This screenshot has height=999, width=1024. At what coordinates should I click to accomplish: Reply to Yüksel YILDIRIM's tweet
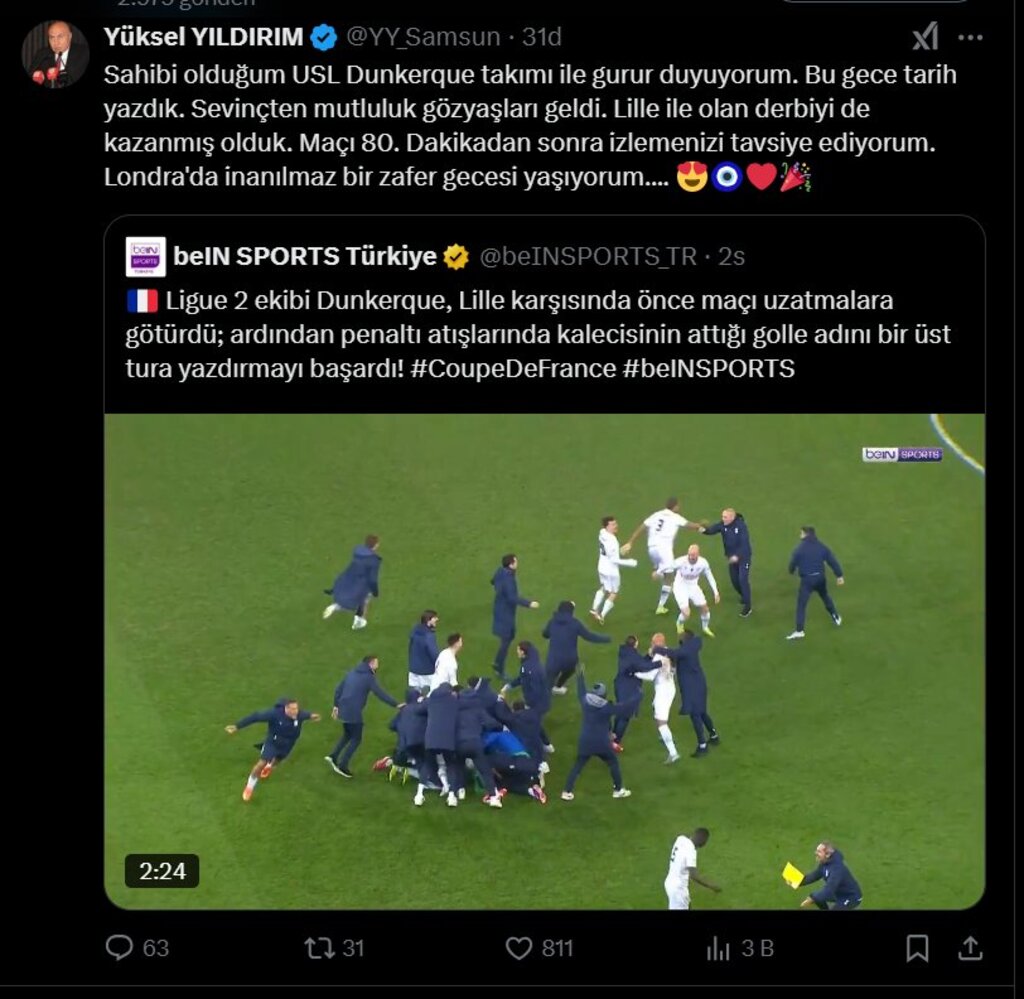point(120,948)
